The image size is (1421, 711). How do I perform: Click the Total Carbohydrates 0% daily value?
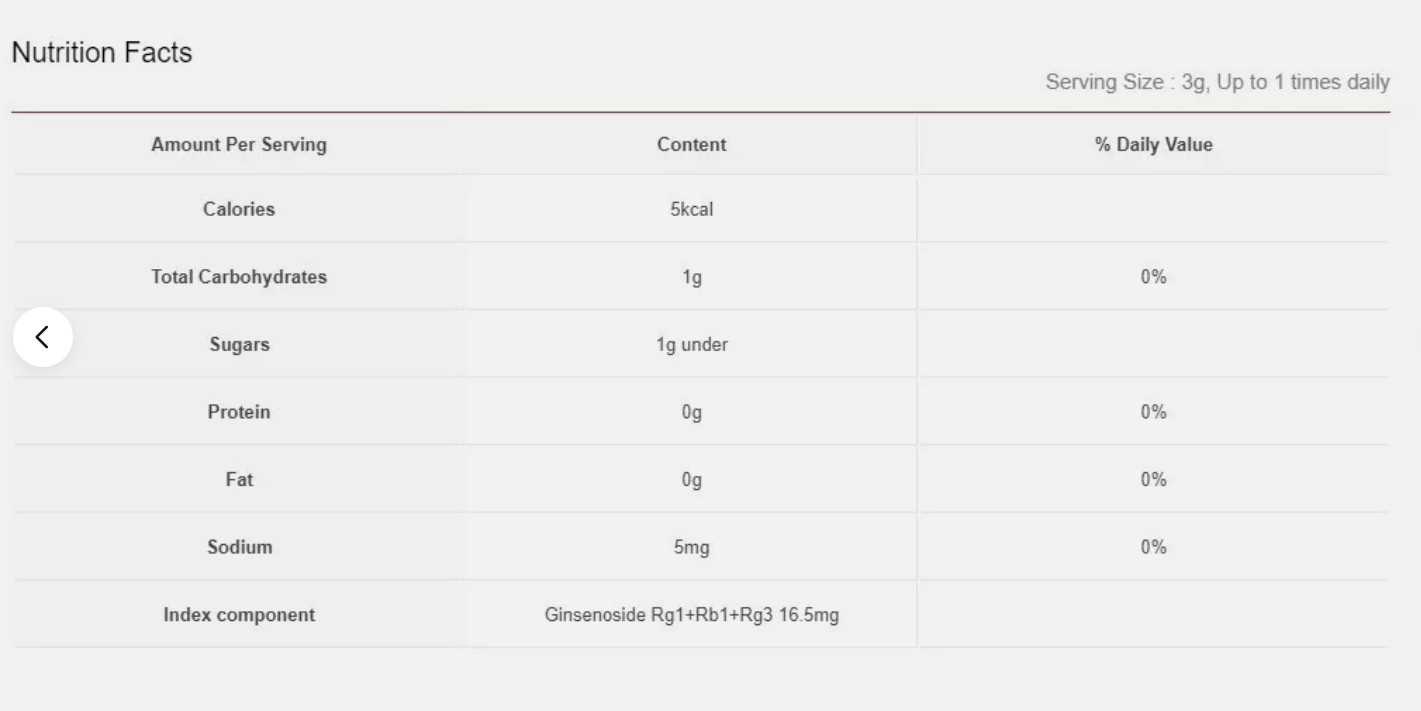coord(1153,278)
